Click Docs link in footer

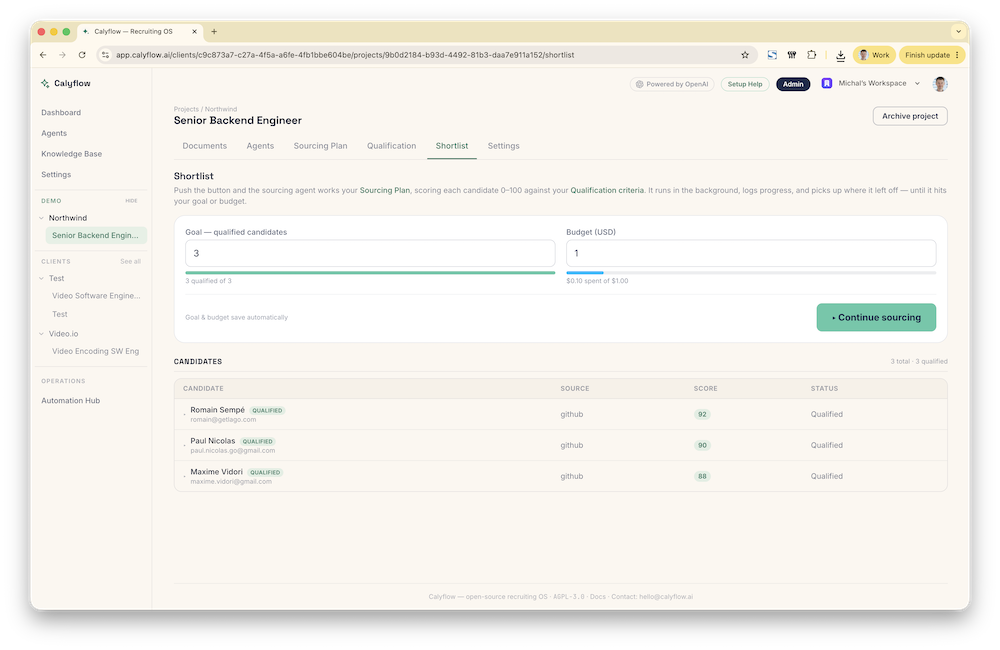(598, 597)
